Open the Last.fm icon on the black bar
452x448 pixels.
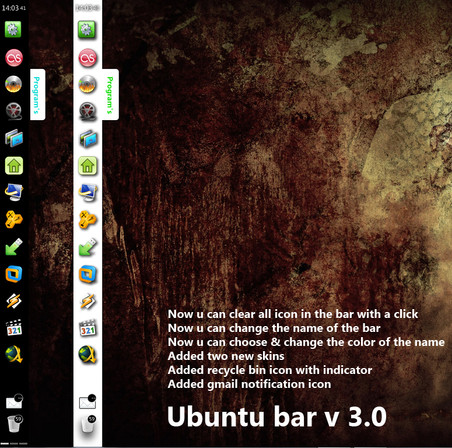[x=14, y=57]
